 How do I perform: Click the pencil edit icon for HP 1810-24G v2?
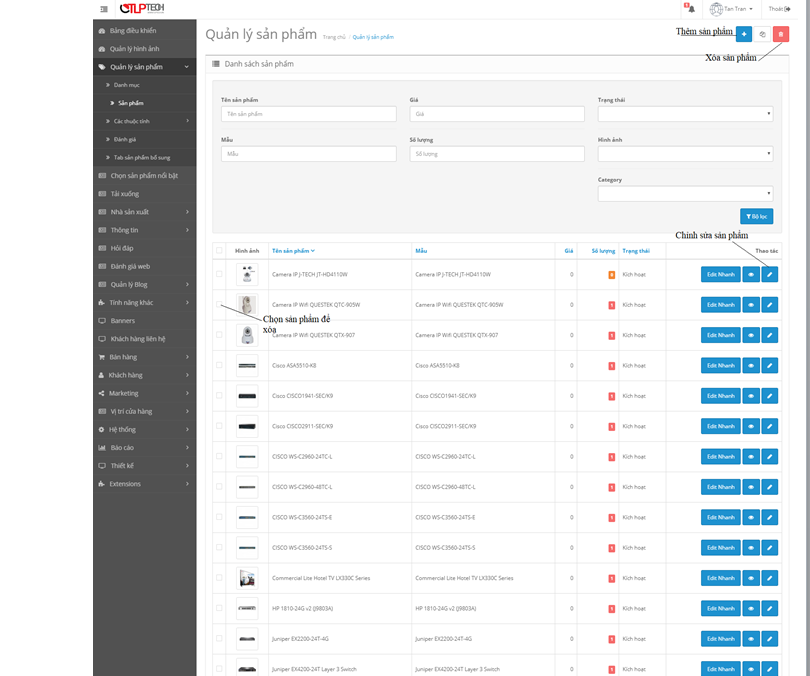(x=770, y=608)
